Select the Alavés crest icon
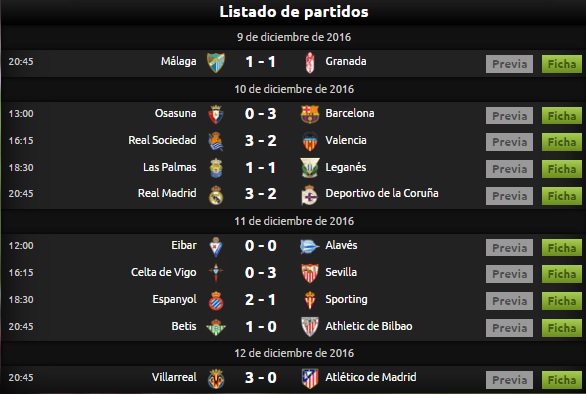This screenshot has width=586, height=394. coord(309,246)
